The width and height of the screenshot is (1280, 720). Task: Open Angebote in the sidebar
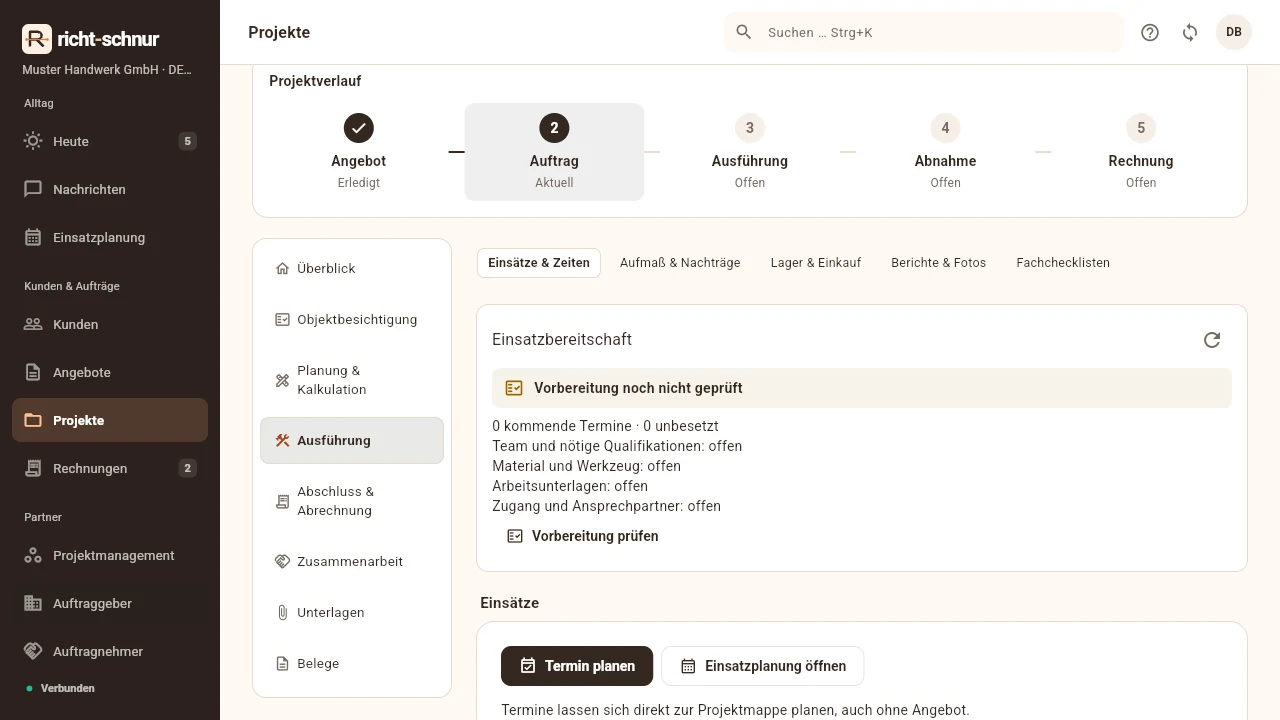(x=110, y=372)
